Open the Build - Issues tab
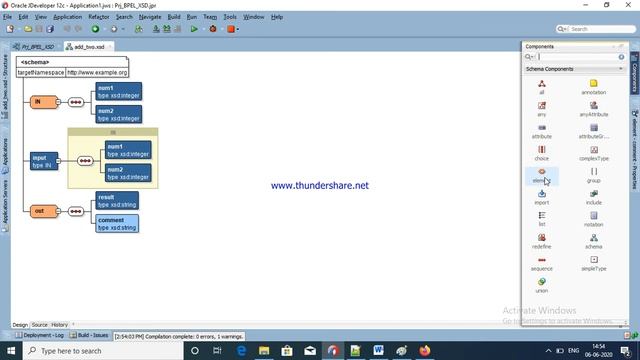The height and width of the screenshot is (360, 640). pos(89,335)
